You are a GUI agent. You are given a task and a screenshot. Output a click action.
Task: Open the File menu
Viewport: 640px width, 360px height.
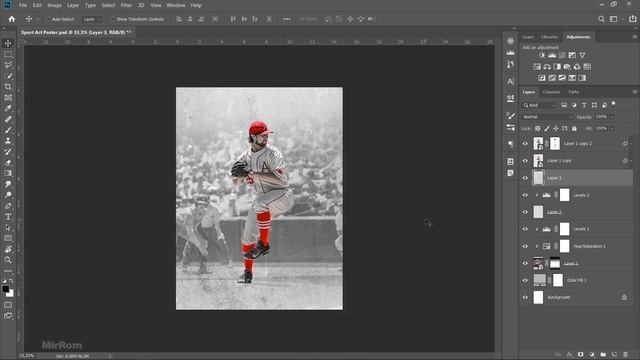pos(23,5)
